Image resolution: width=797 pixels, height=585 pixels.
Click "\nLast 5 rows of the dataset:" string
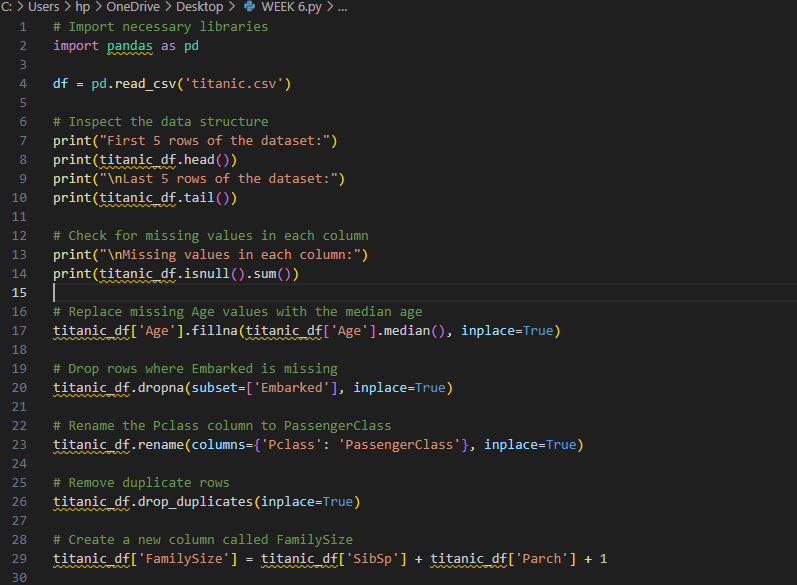[219, 179]
